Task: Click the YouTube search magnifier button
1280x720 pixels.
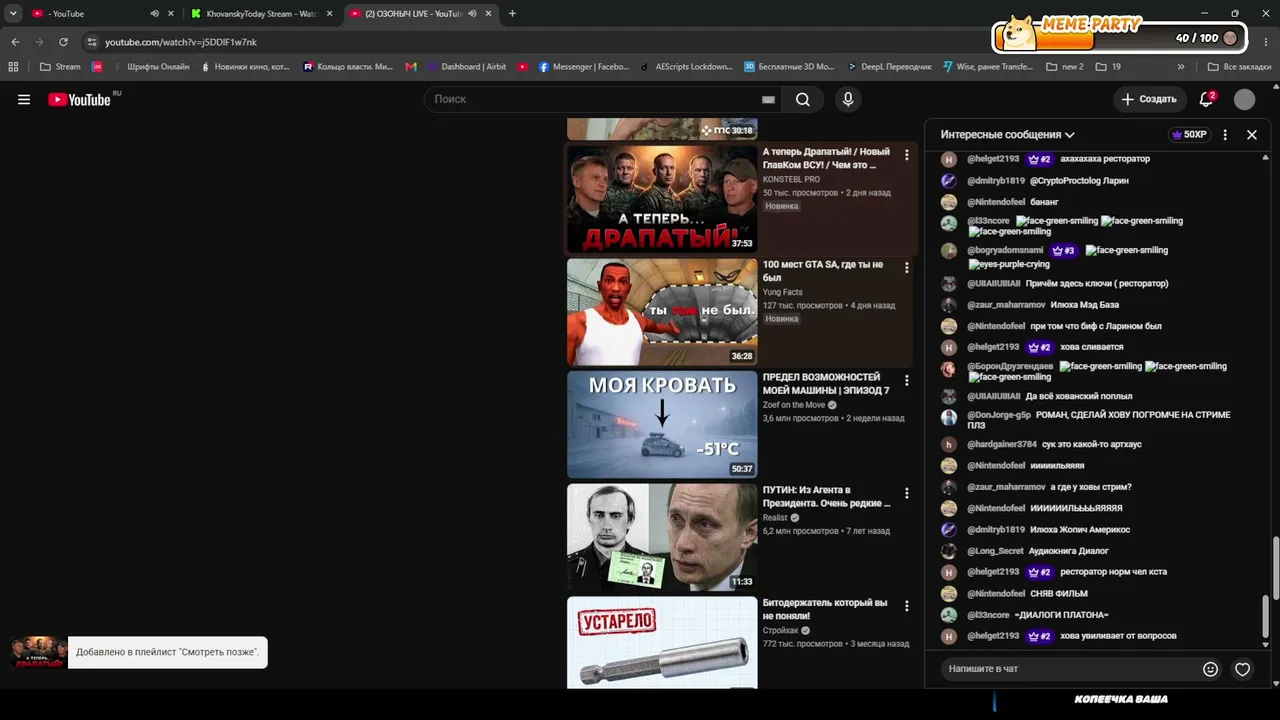Action: (x=803, y=99)
